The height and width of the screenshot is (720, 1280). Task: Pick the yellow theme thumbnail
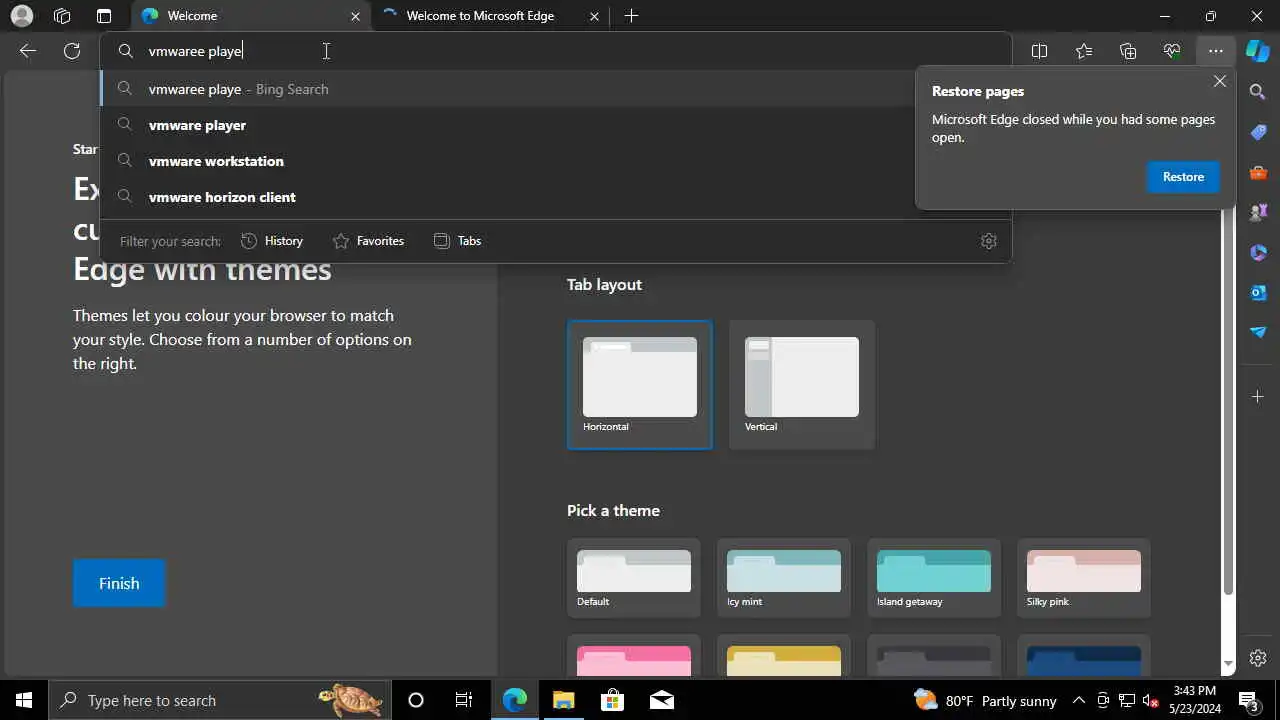click(784, 655)
